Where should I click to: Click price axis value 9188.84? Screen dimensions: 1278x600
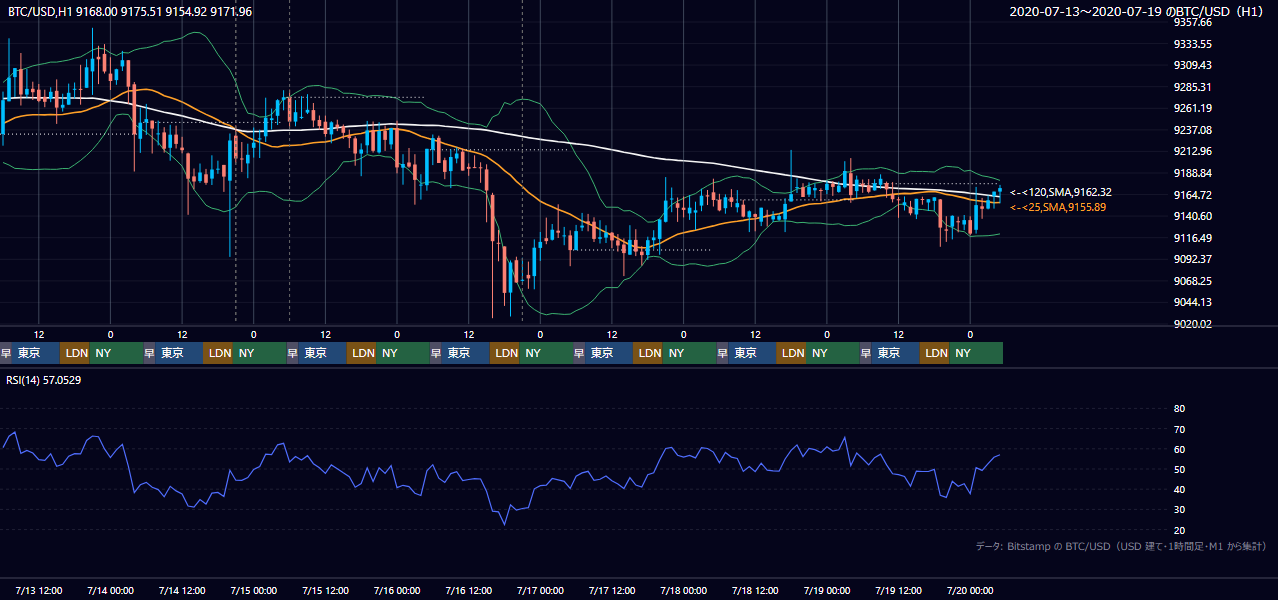1193,173
